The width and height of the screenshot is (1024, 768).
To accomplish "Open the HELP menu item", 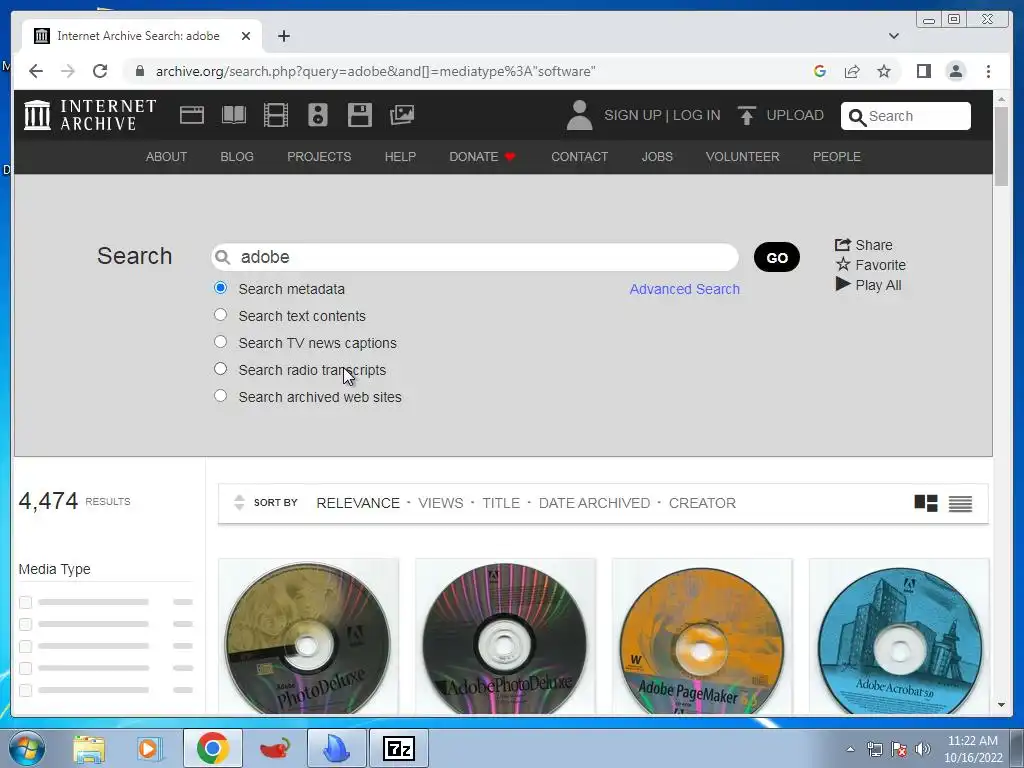I will (400, 157).
